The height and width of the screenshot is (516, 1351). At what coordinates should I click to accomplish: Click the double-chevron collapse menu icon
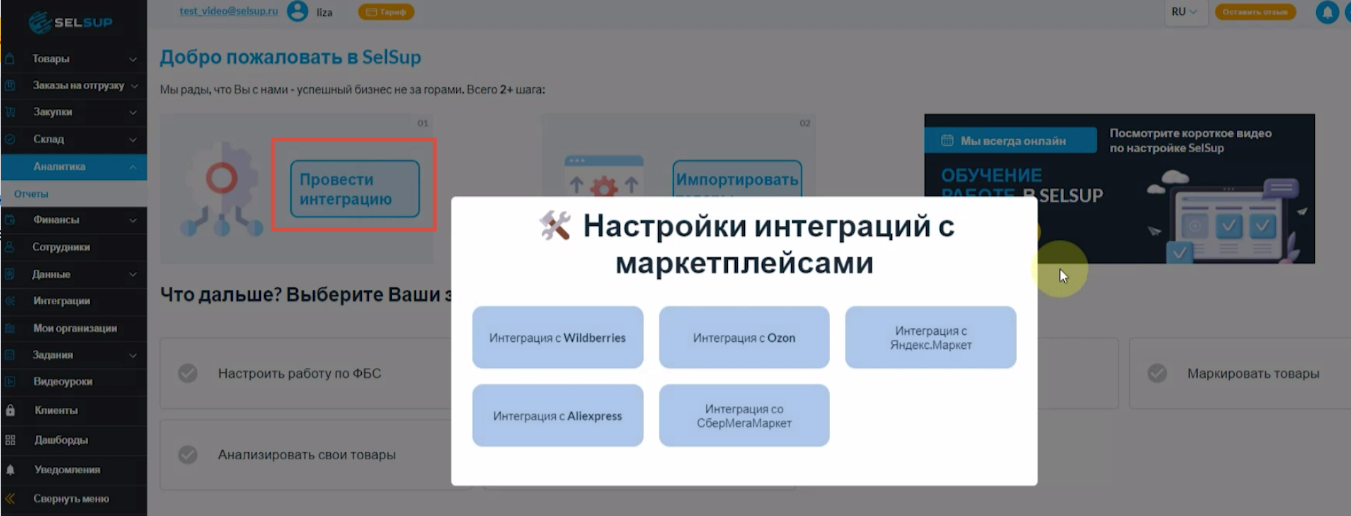coord(10,498)
